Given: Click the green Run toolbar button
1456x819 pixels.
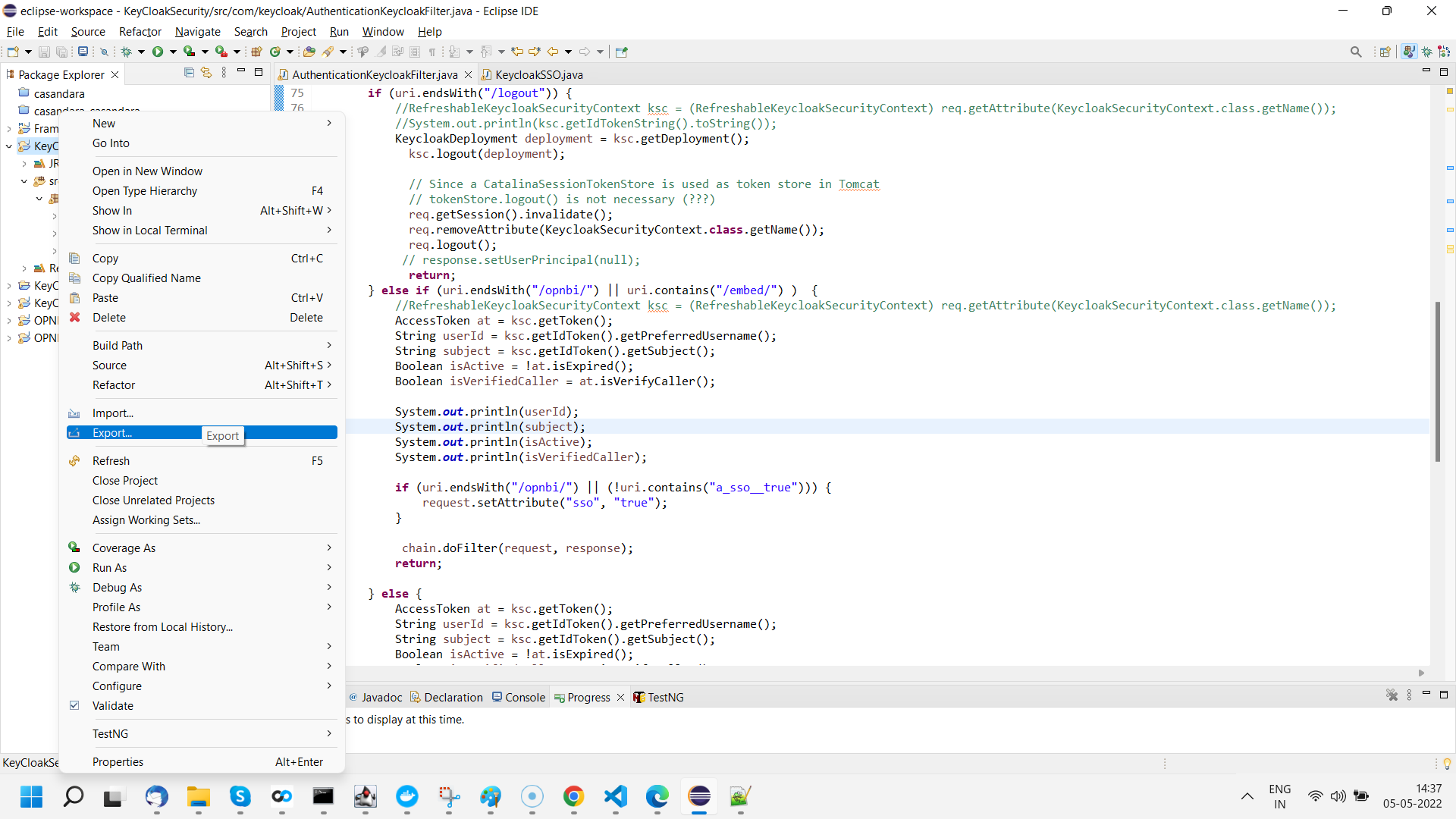Looking at the screenshot, I should [158, 52].
